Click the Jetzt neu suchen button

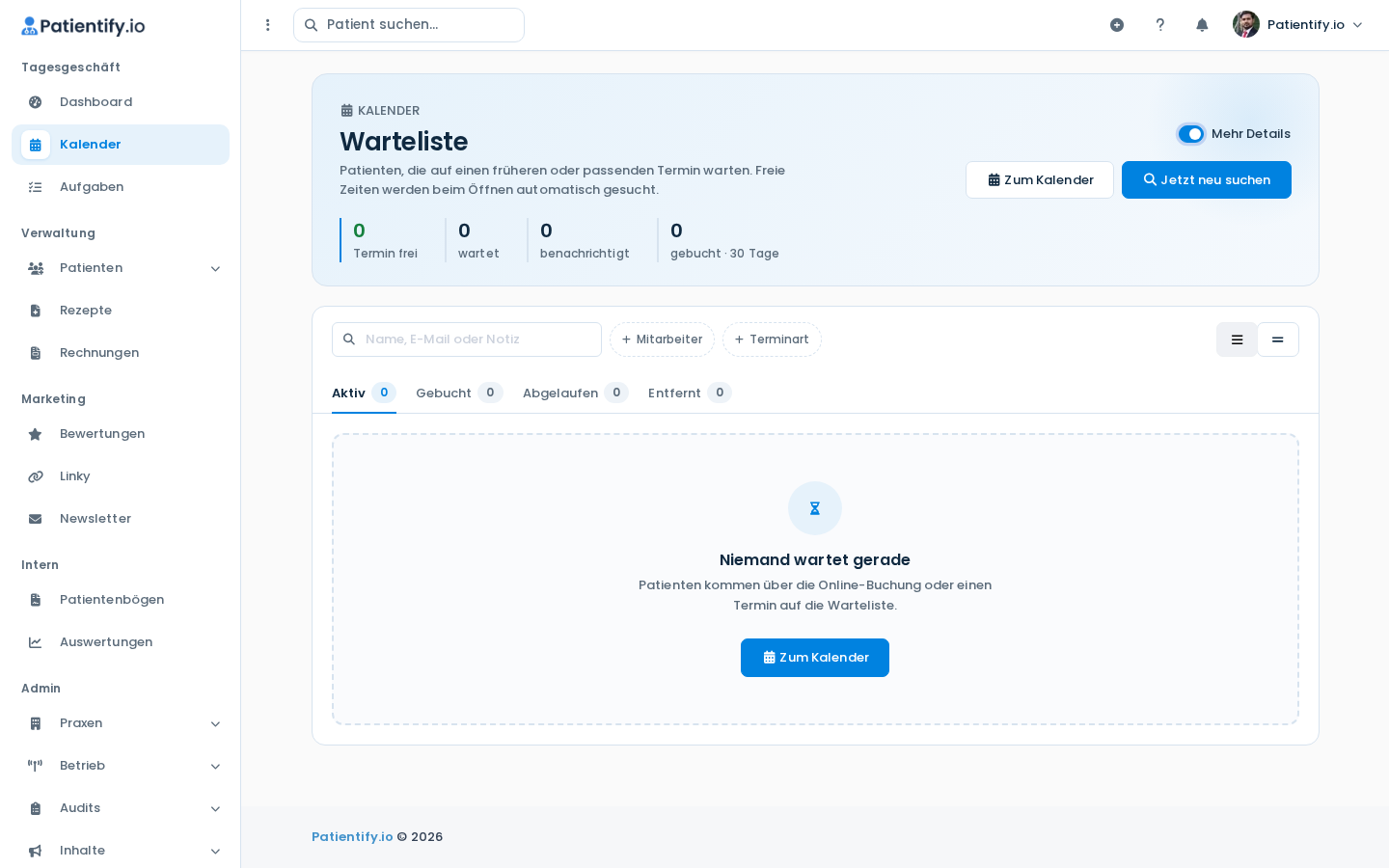(1207, 180)
